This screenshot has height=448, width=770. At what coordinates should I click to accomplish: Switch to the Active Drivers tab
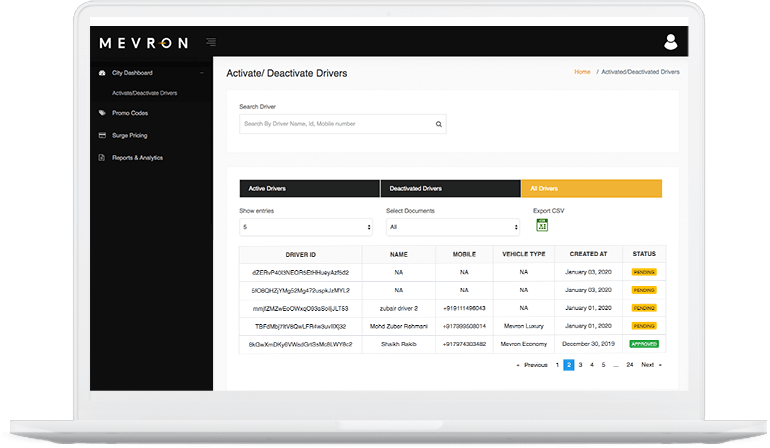coord(309,189)
